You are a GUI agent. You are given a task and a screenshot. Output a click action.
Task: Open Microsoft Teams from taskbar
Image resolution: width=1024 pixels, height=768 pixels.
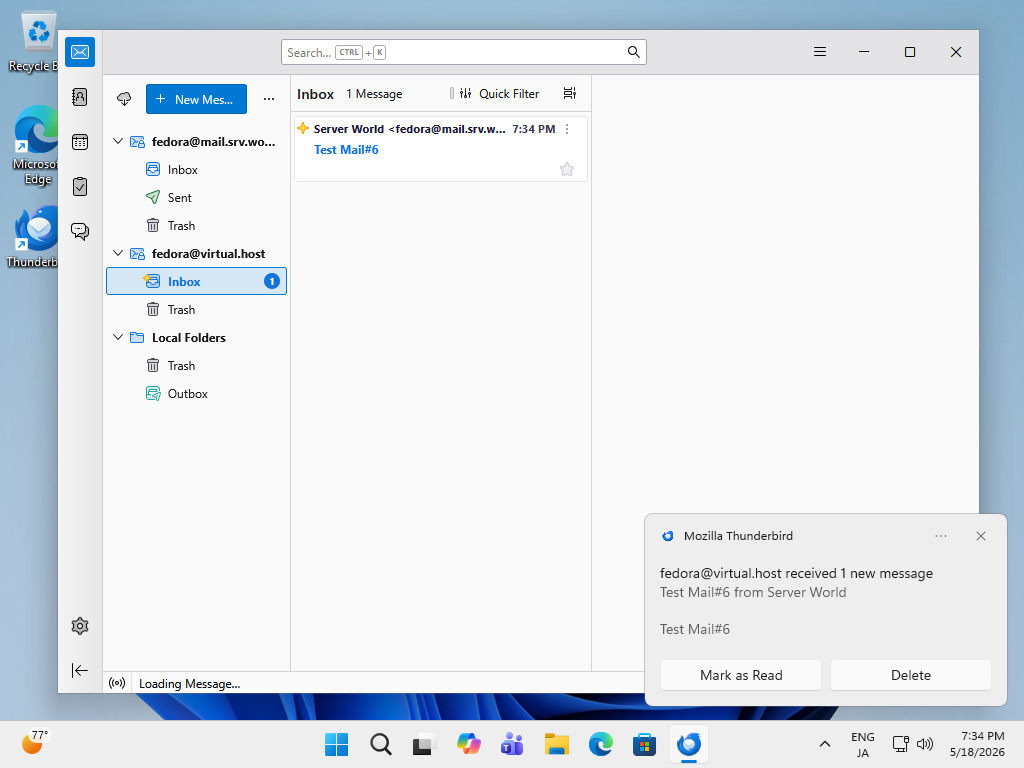(x=513, y=744)
